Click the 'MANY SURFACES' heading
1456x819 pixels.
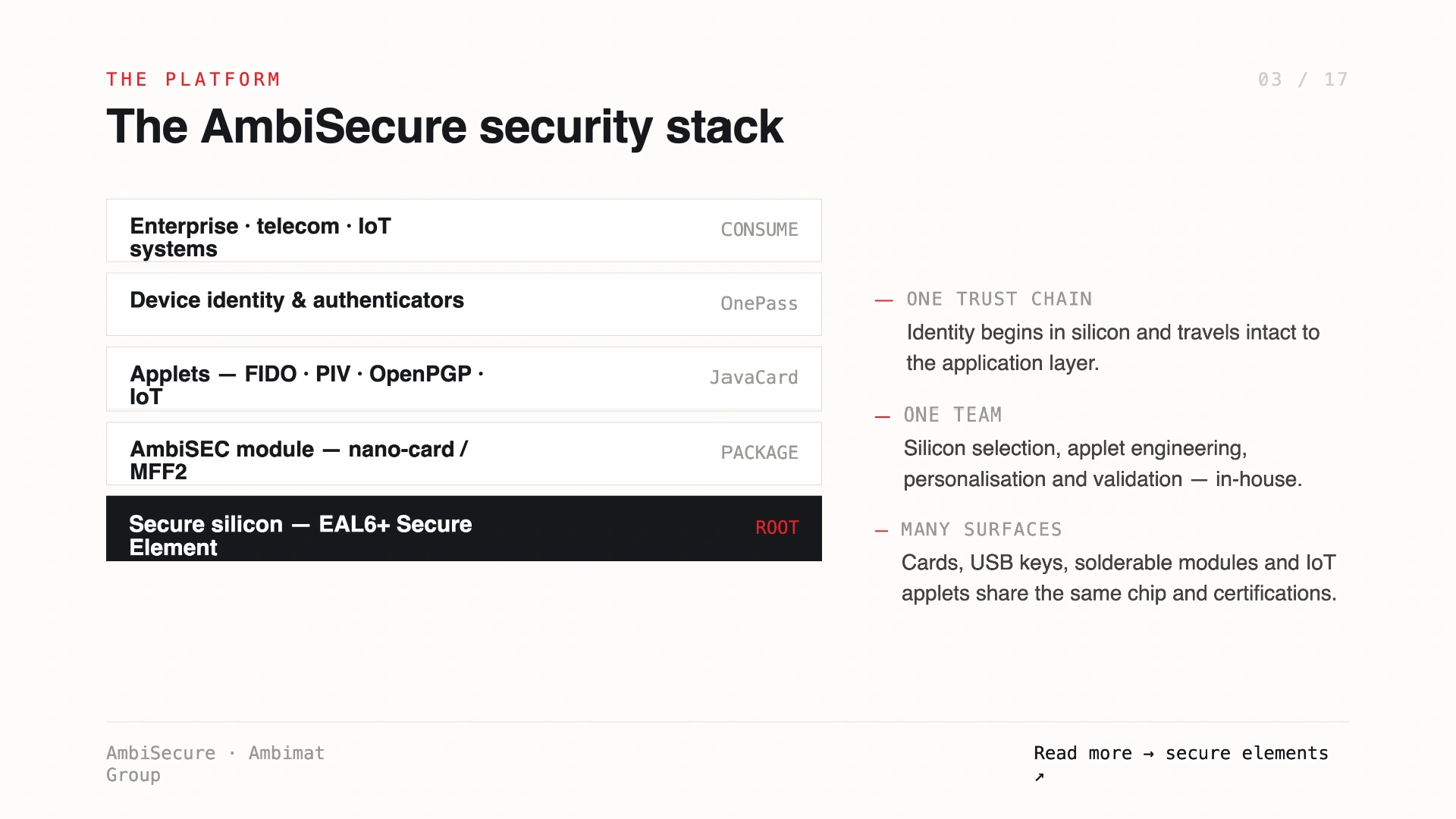pos(981,529)
